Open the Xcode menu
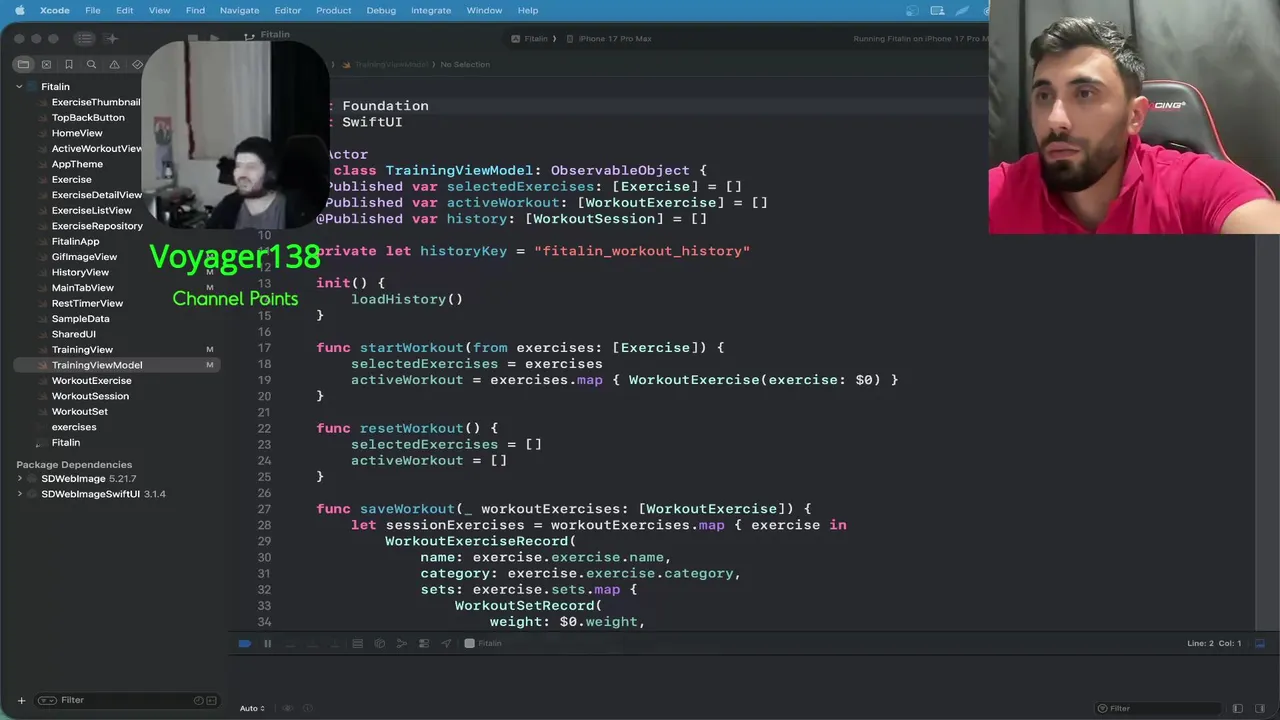1280x720 pixels. (x=55, y=10)
